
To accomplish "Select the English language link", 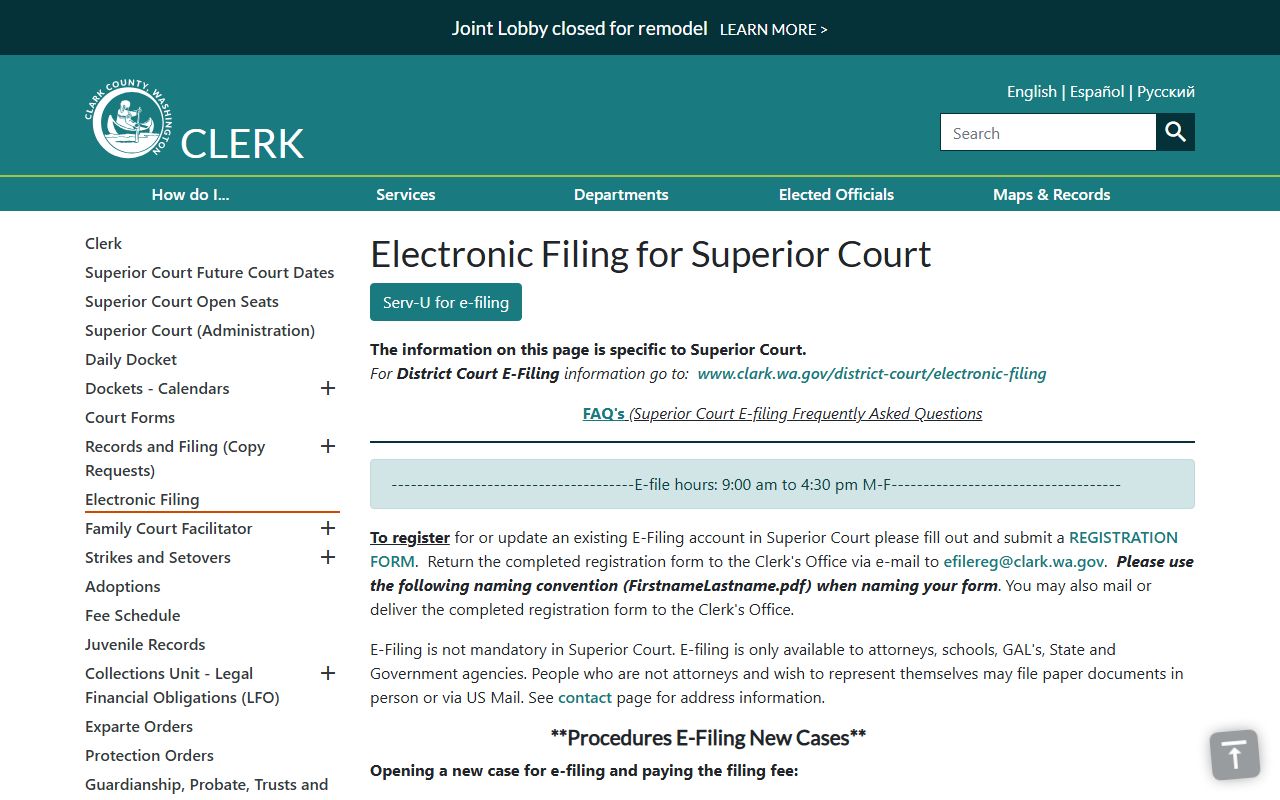I will click(1032, 91).
